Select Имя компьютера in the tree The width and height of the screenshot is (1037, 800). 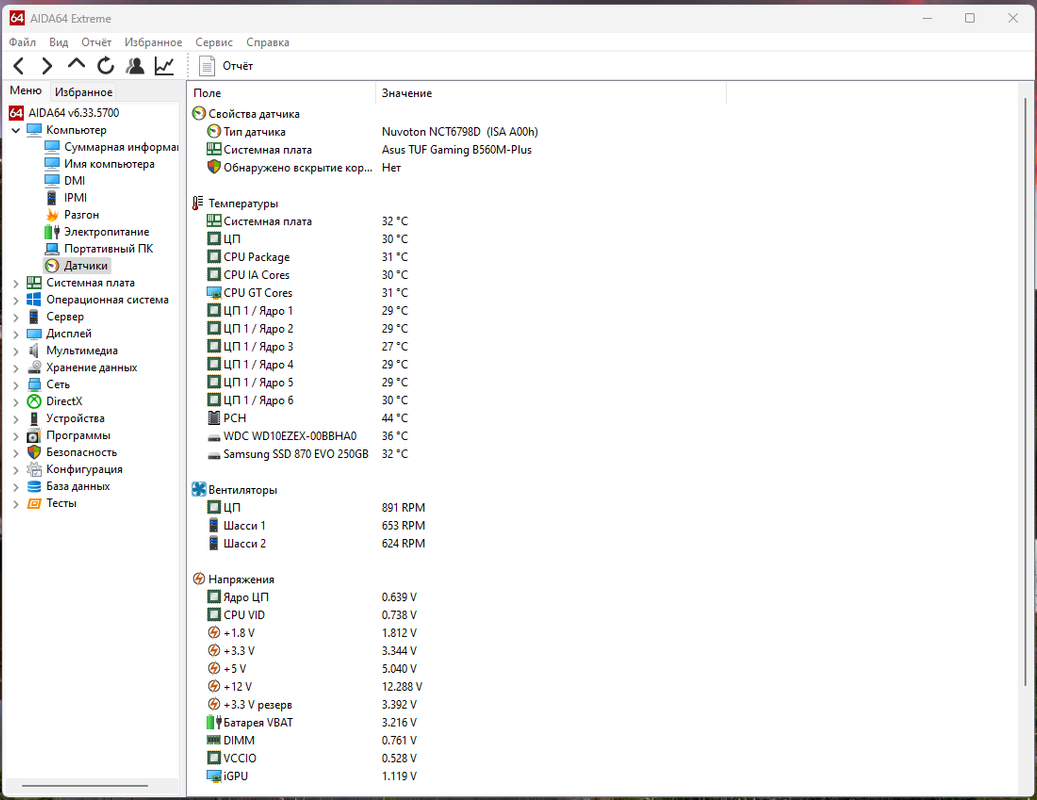(x=100, y=164)
